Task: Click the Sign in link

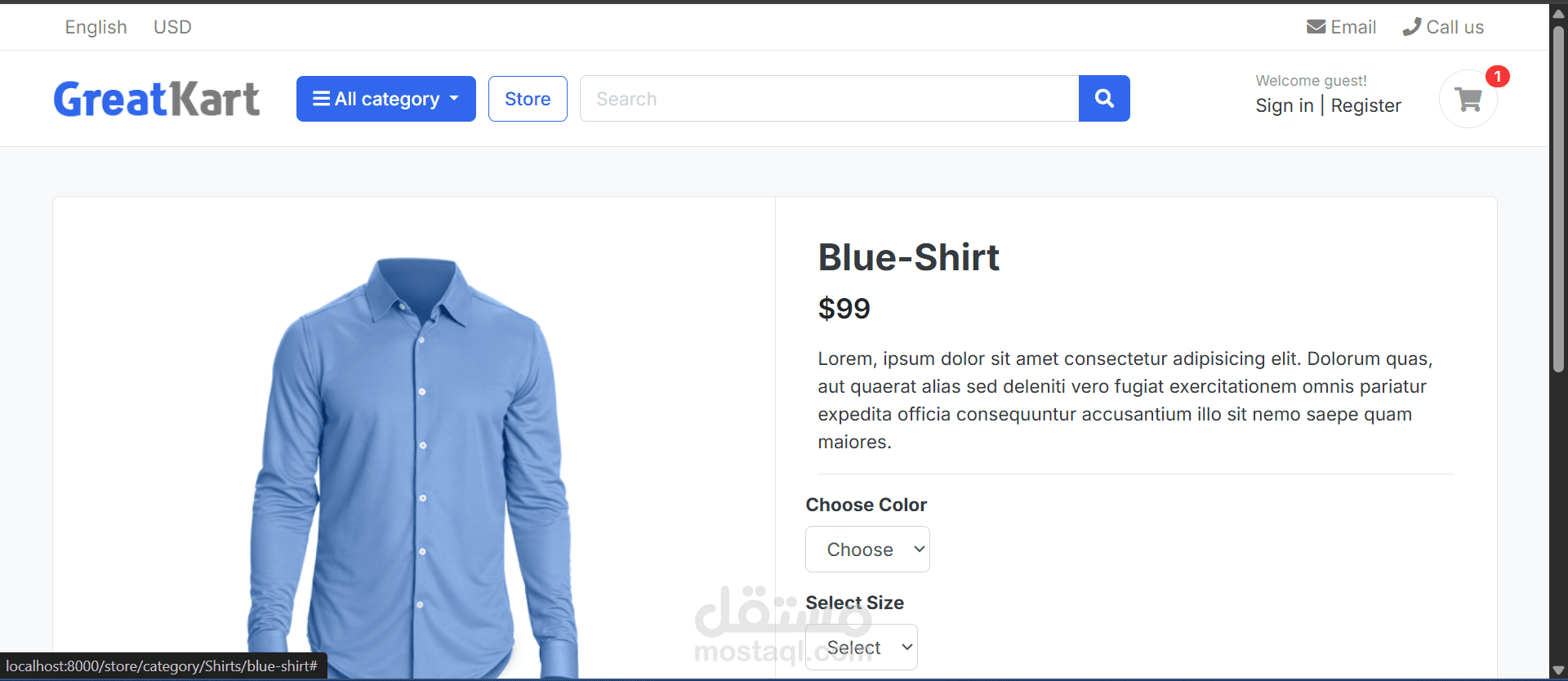Action: coord(1285,105)
